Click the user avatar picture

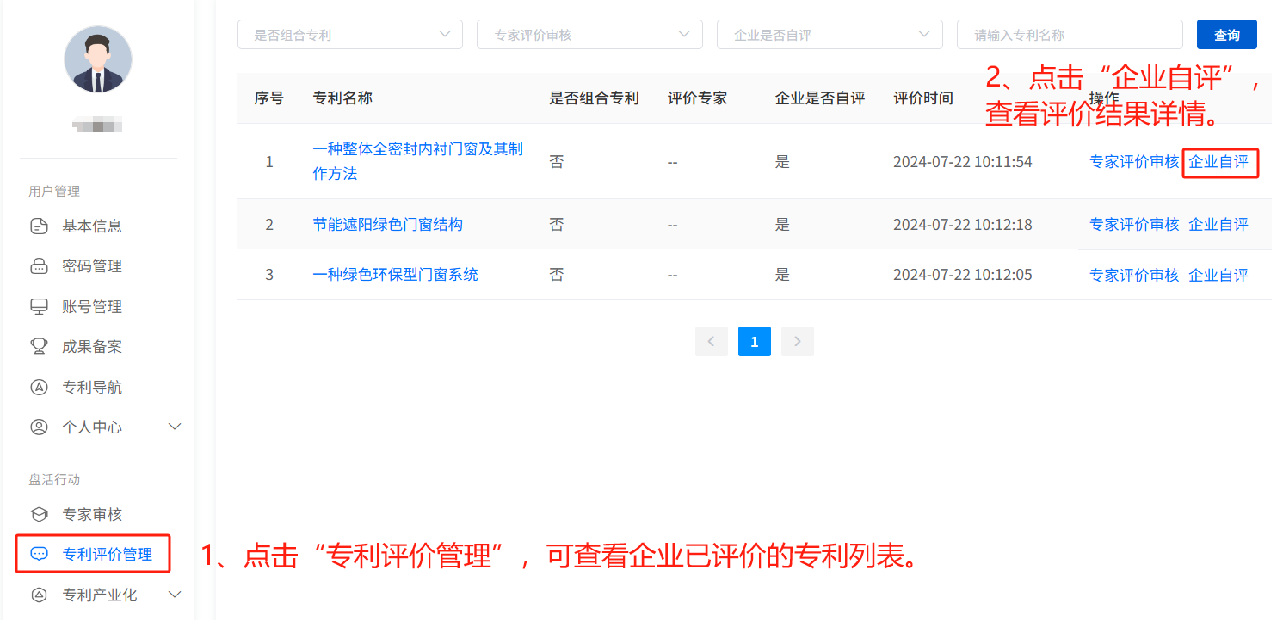[98, 59]
